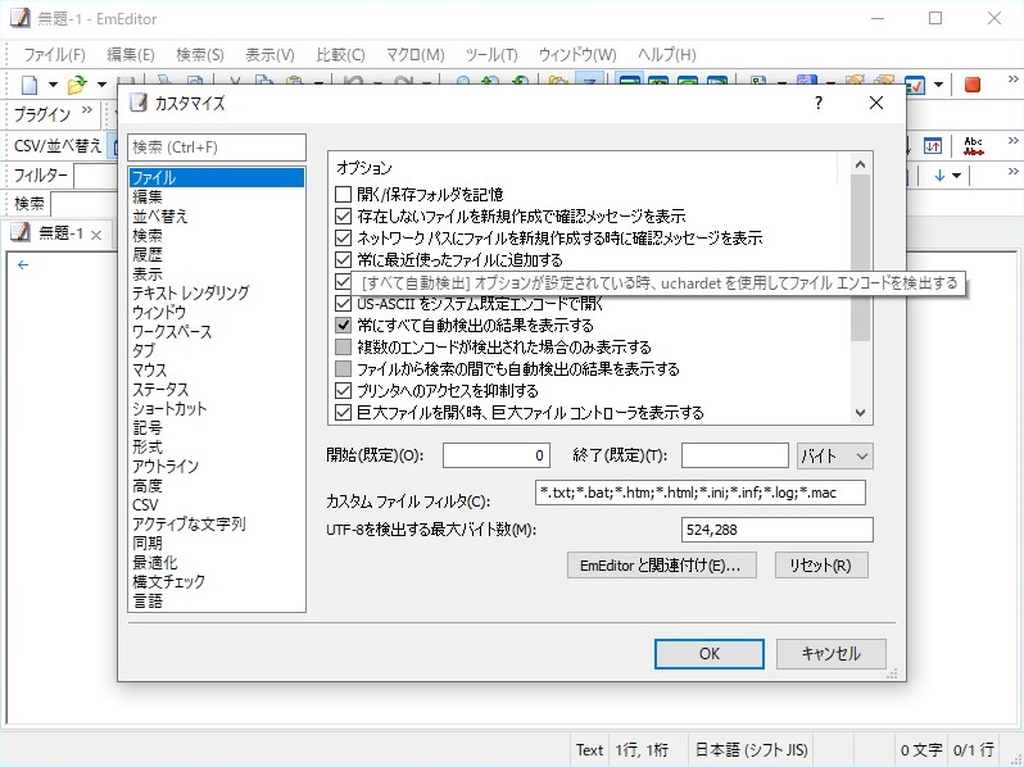The image size is (1024, 767).
Task: Disable 常にすべて自動検出の結果を表示する
Action: click(343, 324)
